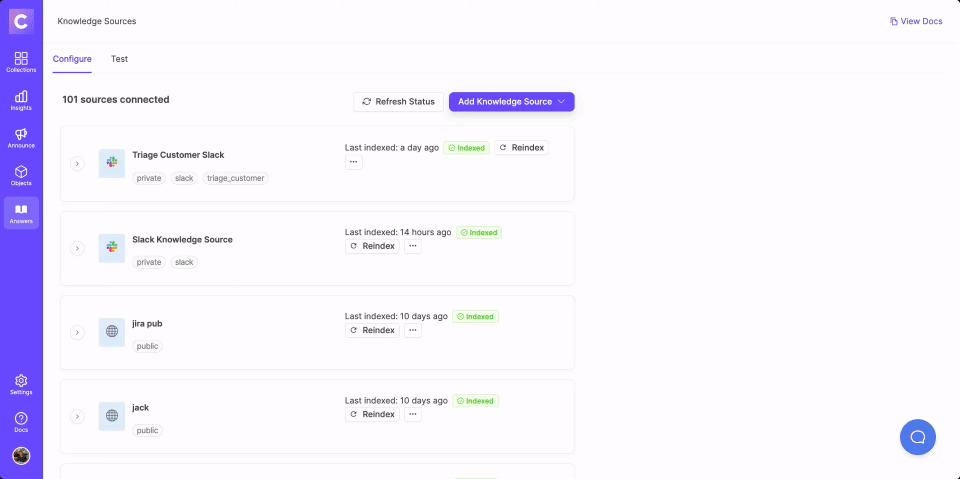The image size is (960, 479).
Task: Click the user profile avatar
Action: pos(21,456)
